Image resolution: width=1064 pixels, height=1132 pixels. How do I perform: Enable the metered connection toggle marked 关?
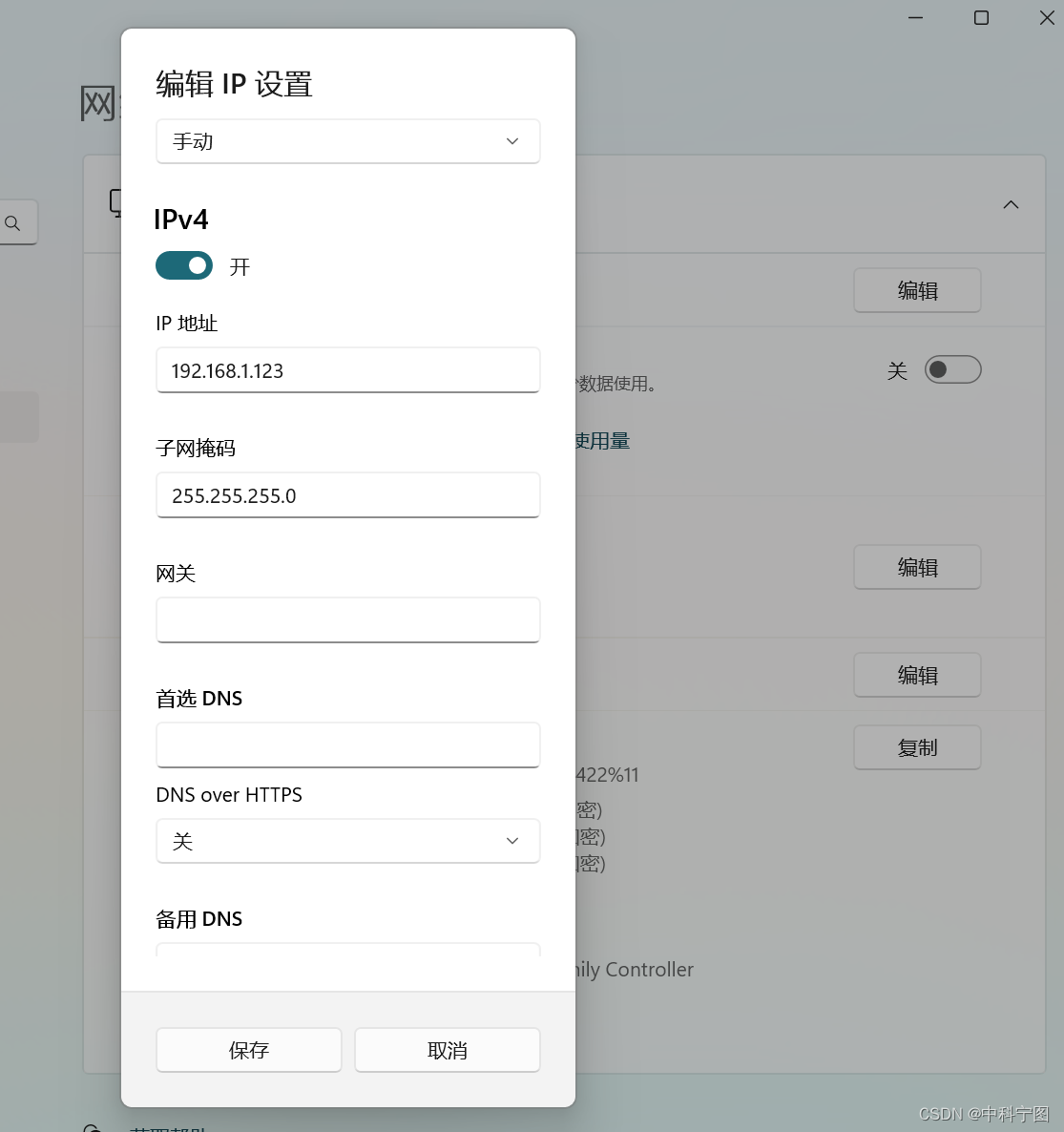[952, 369]
